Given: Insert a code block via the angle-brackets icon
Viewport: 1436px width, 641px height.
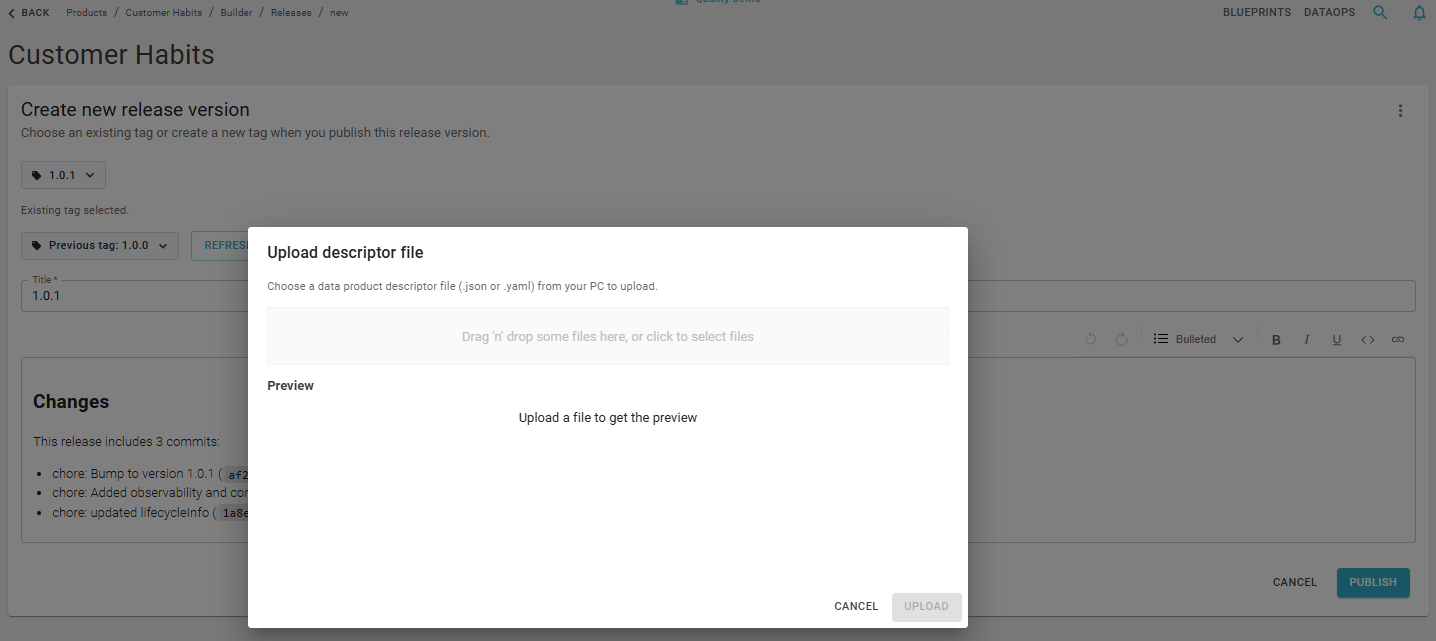Looking at the screenshot, I should coord(1367,339).
